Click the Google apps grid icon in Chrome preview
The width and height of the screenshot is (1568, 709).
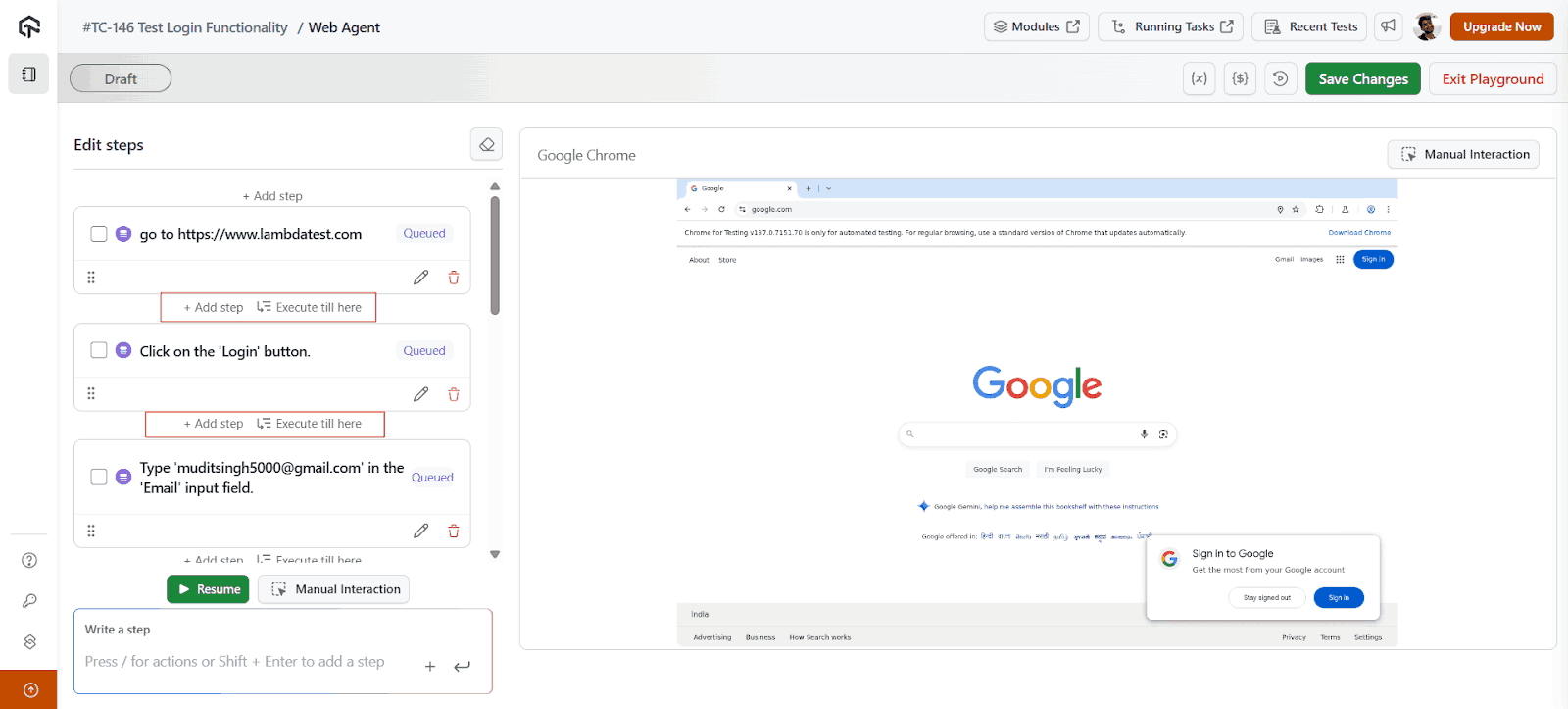pos(1340,260)
